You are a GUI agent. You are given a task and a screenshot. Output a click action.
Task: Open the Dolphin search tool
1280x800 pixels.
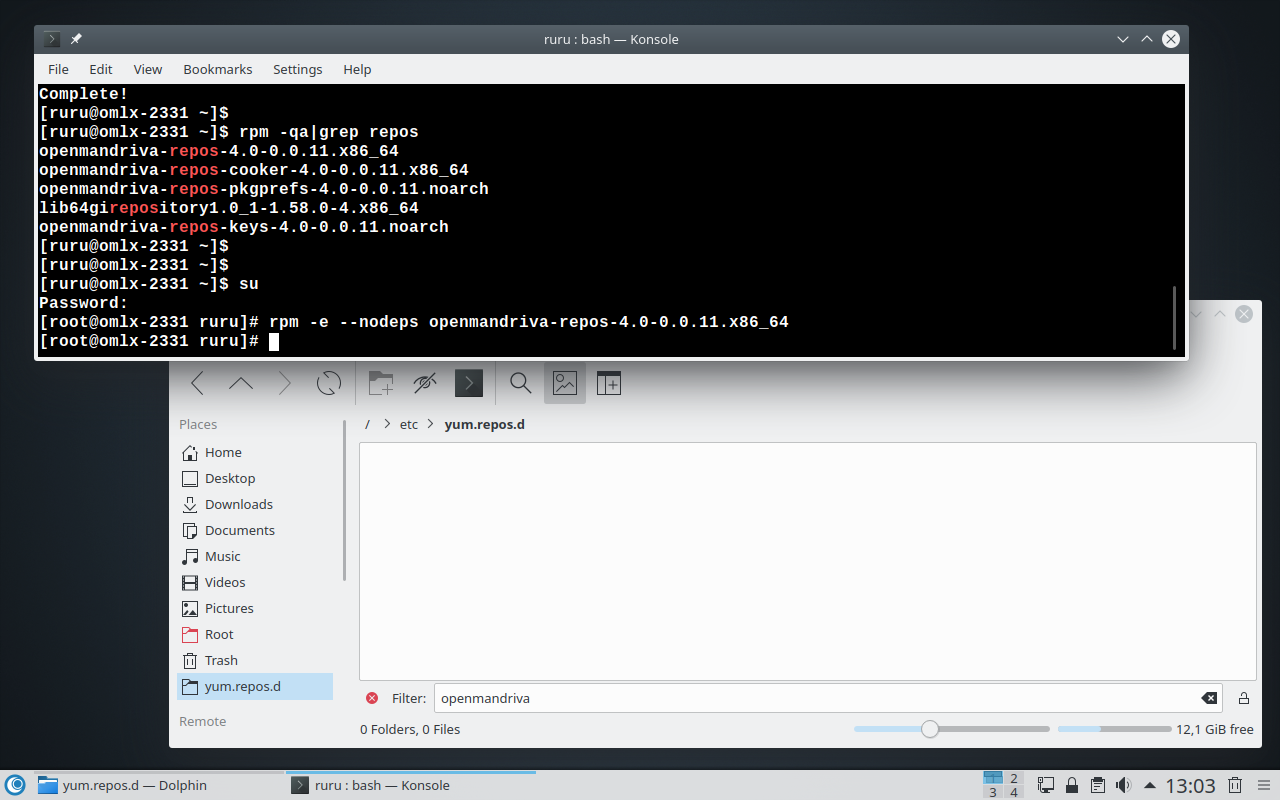520,383
